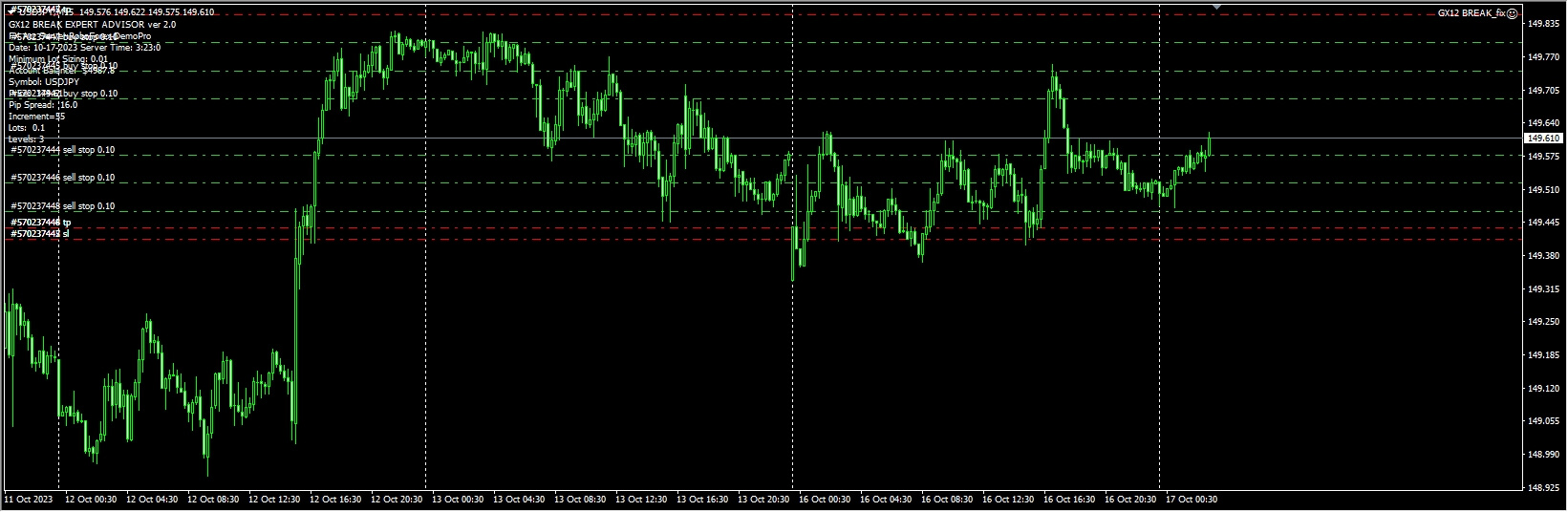Click the 148.990 price scale value

click(x=1542, y=455)
